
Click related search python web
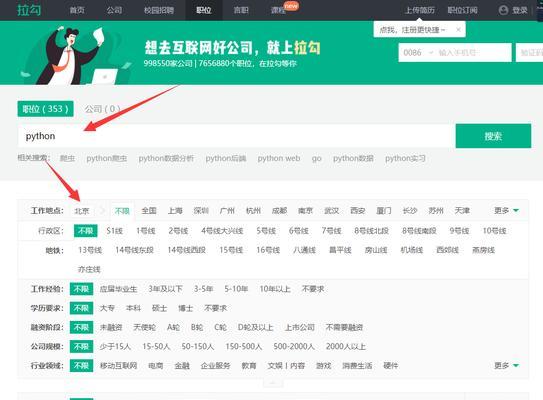(279, 159)
